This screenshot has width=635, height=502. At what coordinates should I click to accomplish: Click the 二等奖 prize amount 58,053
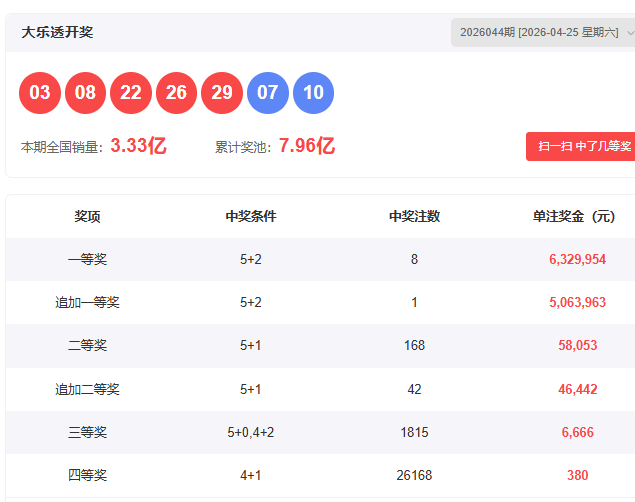click(x=577, y=345)
